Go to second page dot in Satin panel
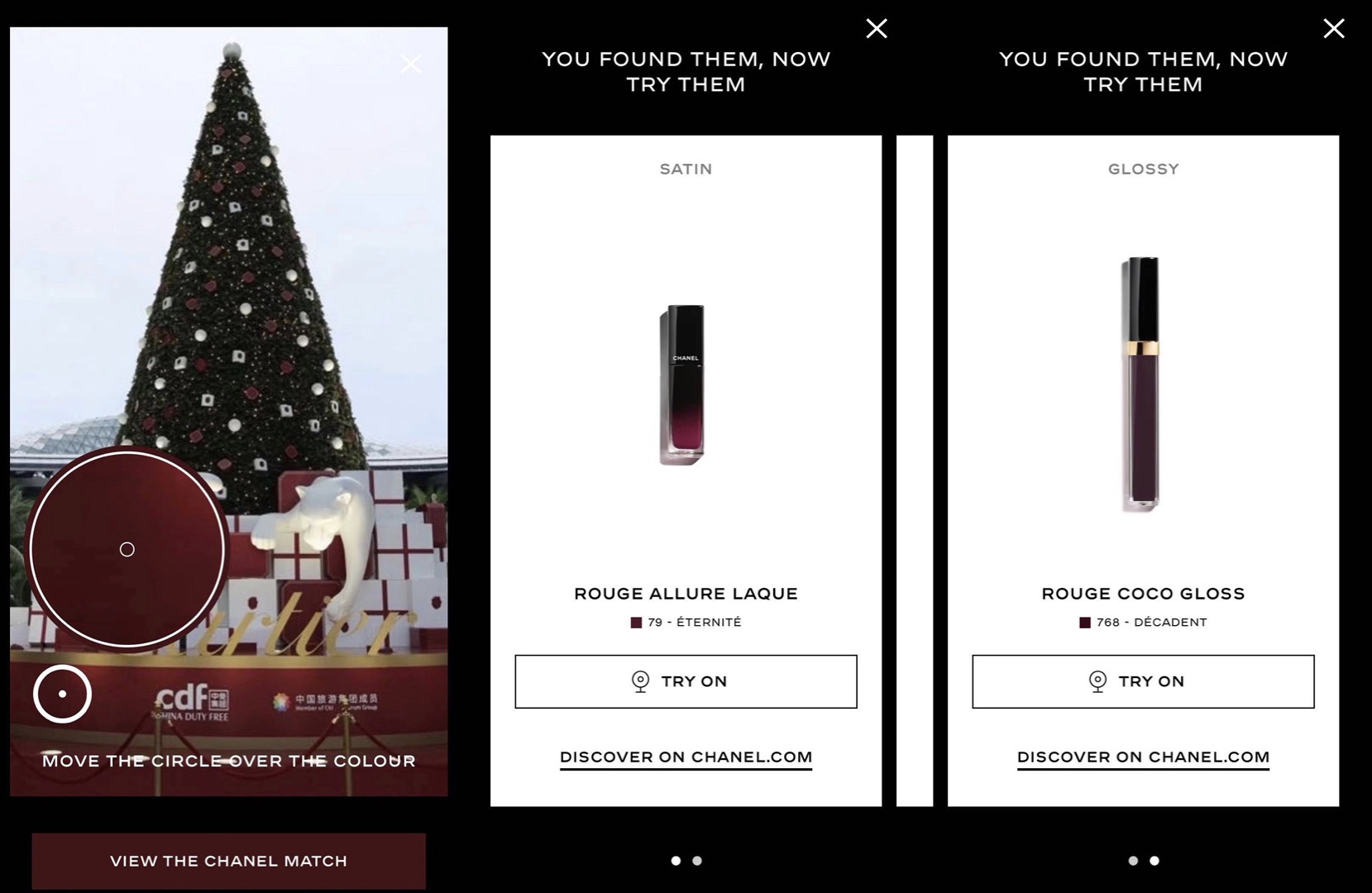Viewport: 1372px width, 893px height. coord(697,861)
